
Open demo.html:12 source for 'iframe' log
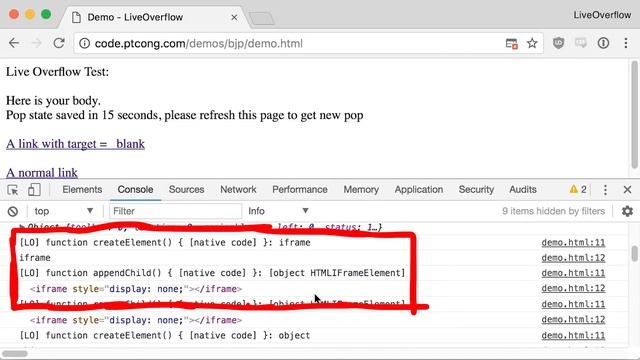573,258
